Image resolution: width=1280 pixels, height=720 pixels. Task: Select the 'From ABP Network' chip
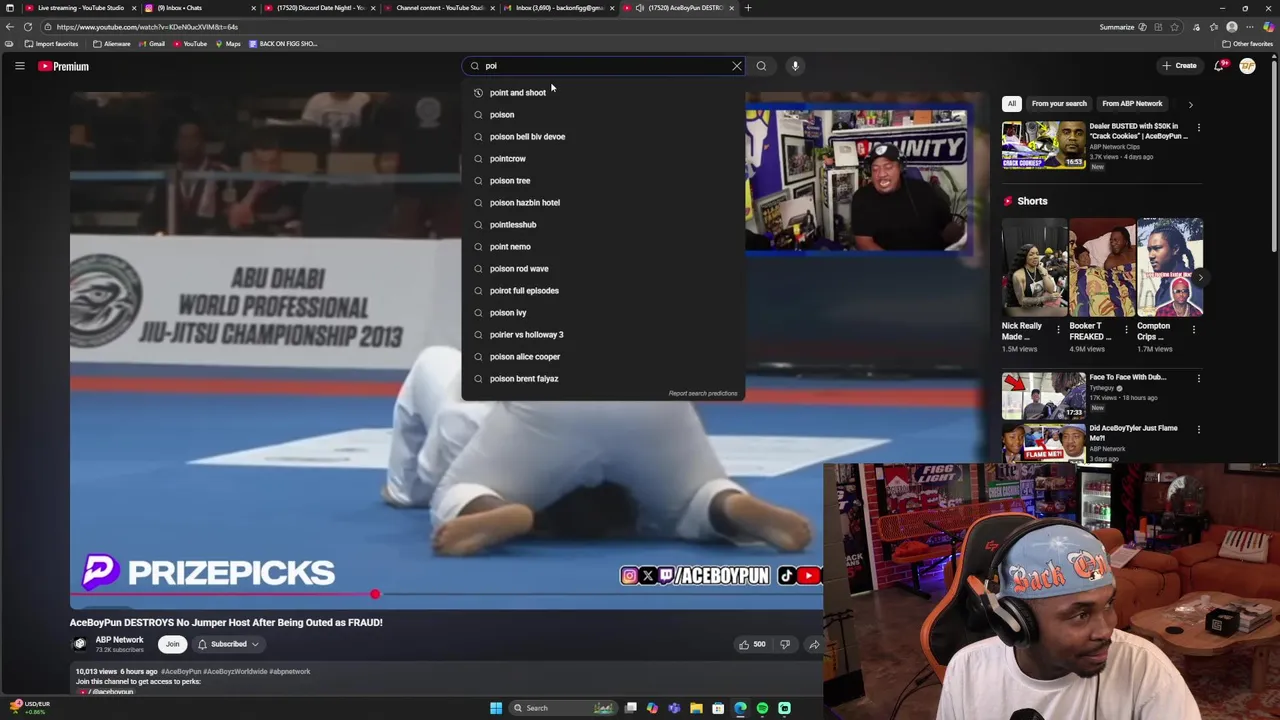tap(1132, 104)
